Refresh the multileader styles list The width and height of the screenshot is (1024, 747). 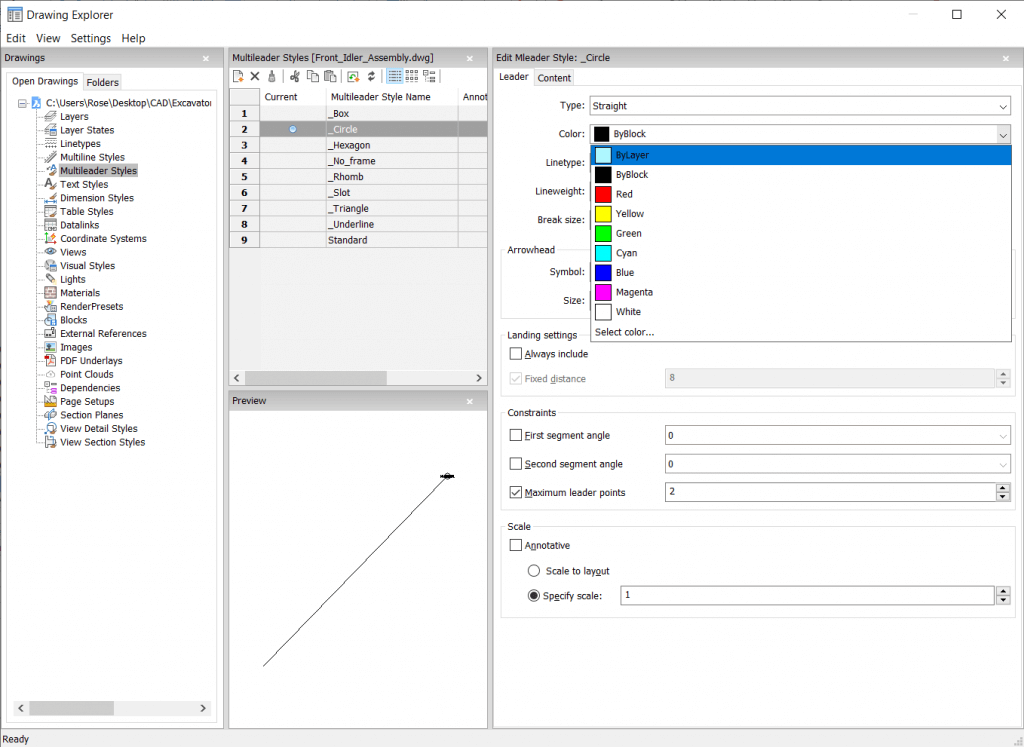(x=372, y=76)
